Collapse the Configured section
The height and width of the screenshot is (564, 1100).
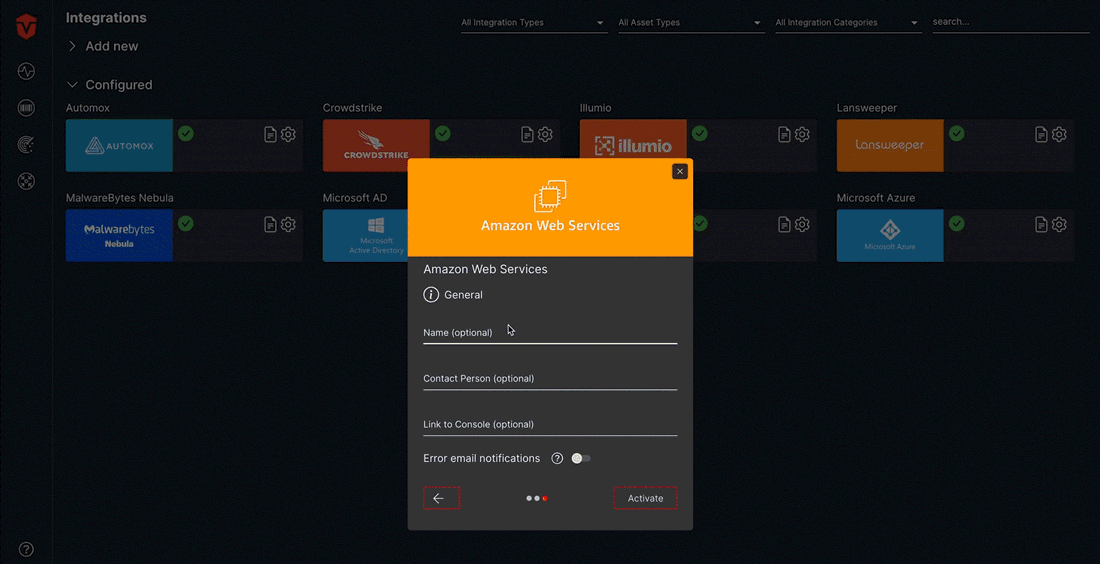[x=109, y=85]
